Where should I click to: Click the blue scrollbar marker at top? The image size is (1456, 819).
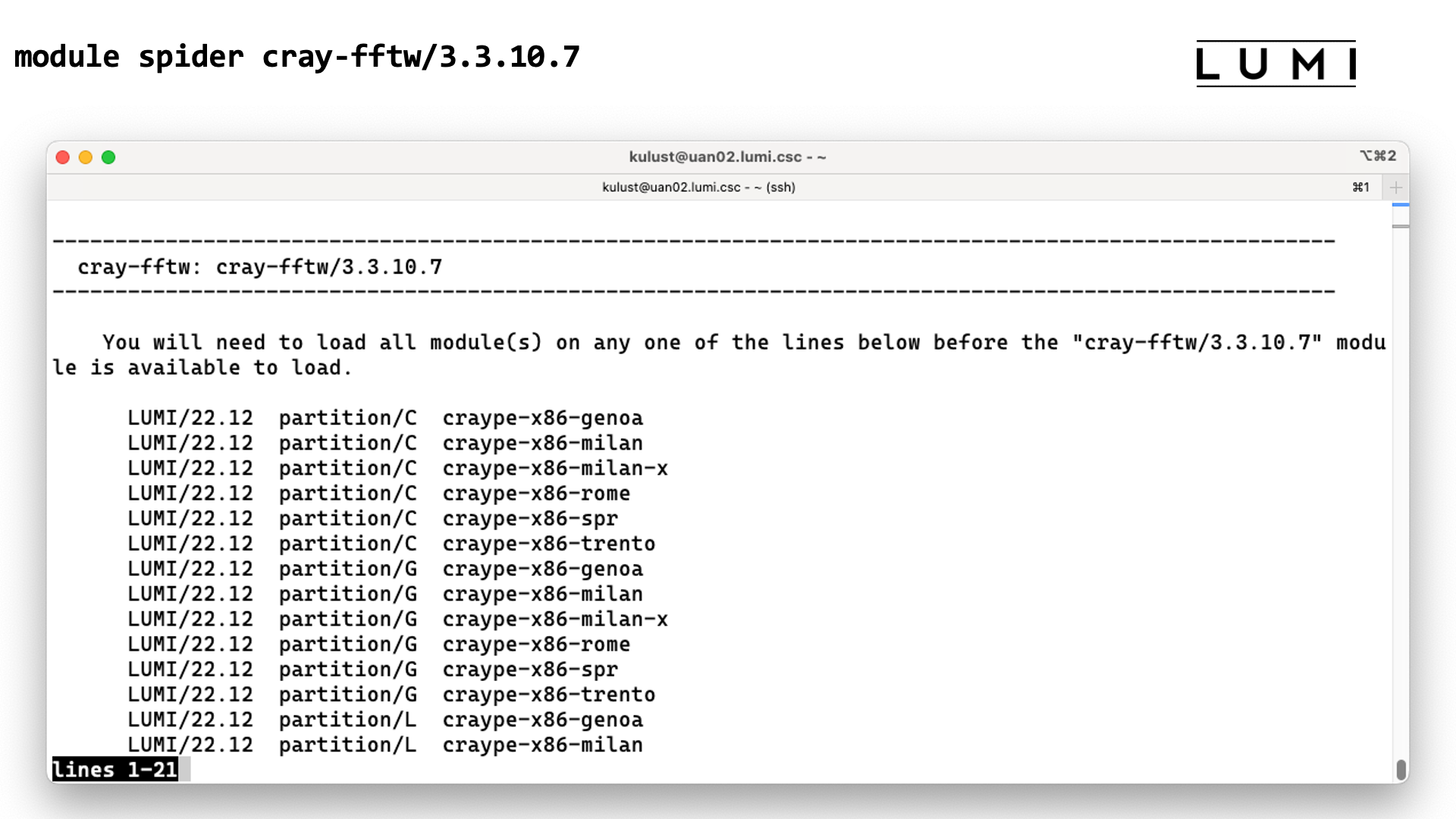coord(1400,205)
